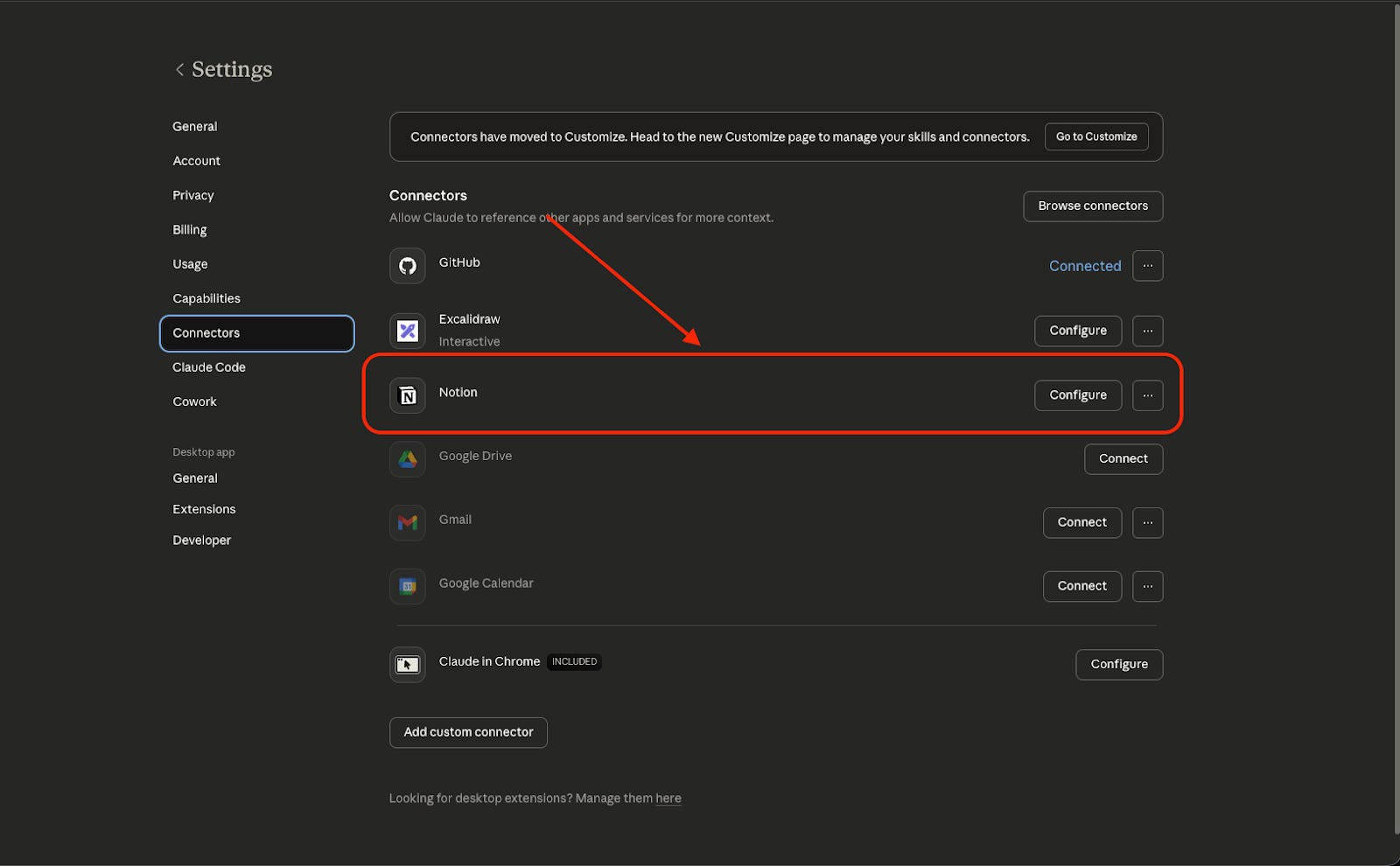Connect Google Calendar
This screenshot has height=866, width=1400.
(x=1082, y=586)
